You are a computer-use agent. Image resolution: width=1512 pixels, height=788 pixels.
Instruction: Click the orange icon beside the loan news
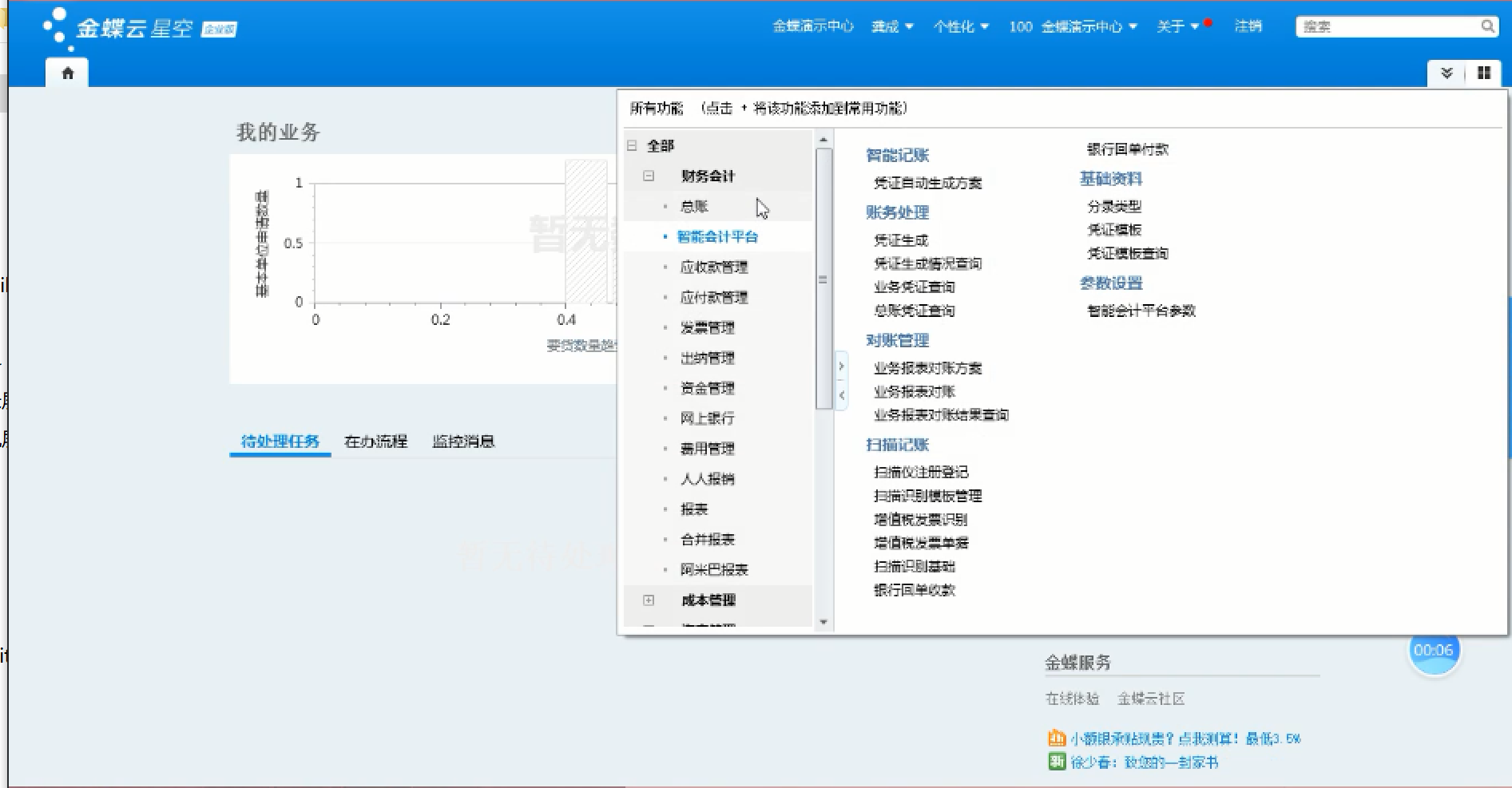(x=1057, y=739)
